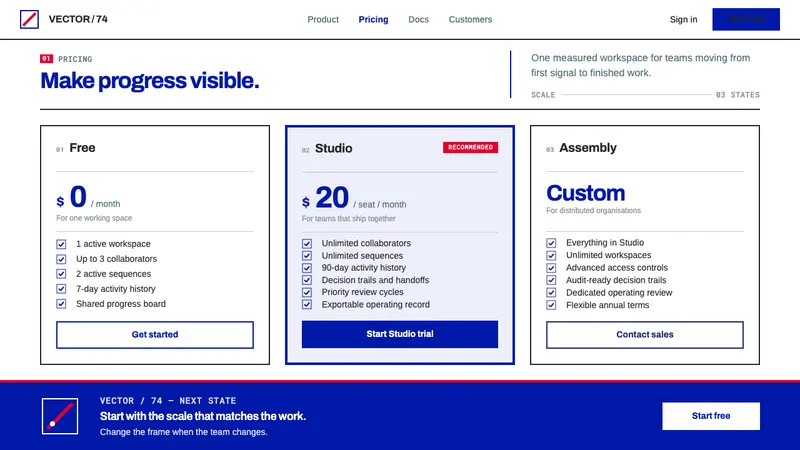The height and width of the screenshot is (450, 800).
Task: Click 'Priority review cycles' feature text
Action: tap(362, 292)
